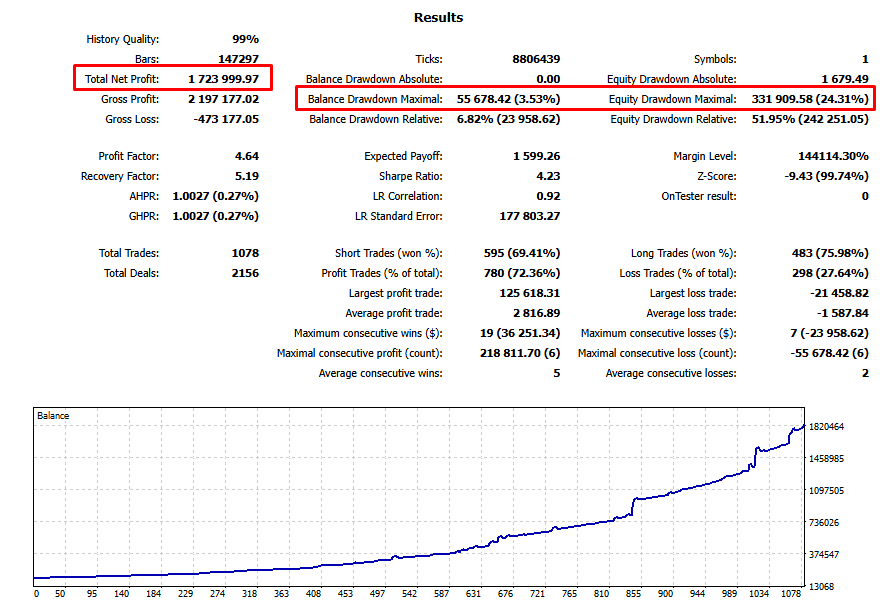Select Average consecutive wins value 5
Screen dimensions: 885x613
click(557, 373)
